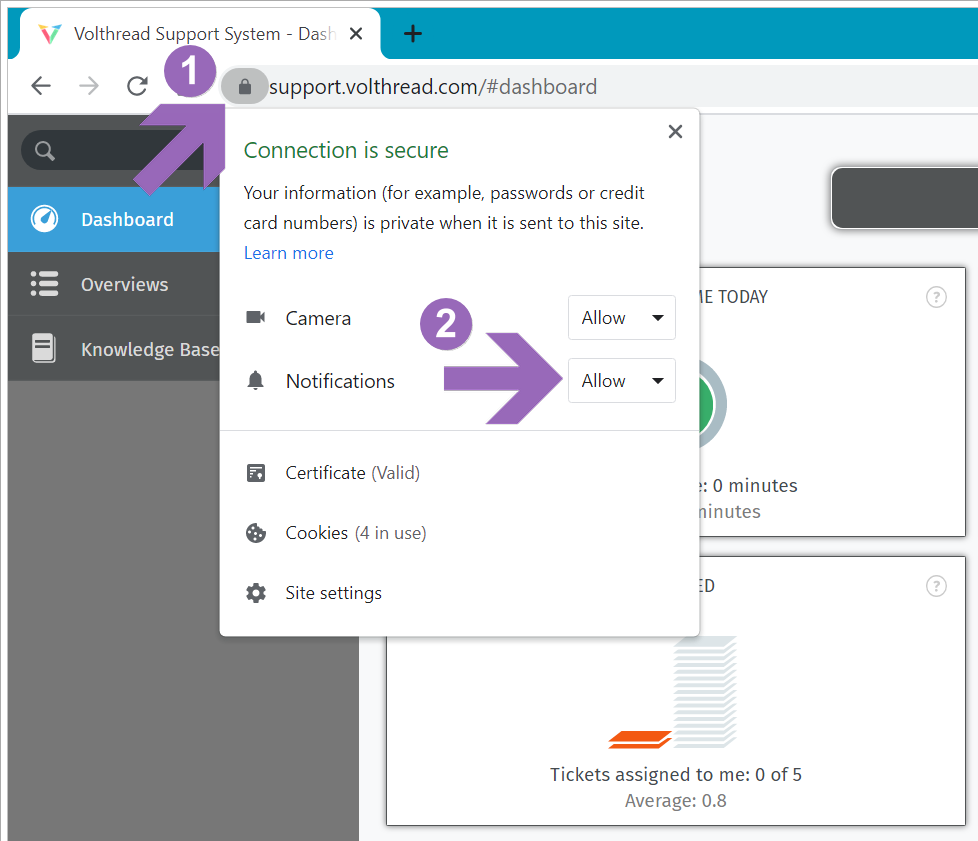The image size is (978, 841).
Task: Click the lock icon in address bar
Action: [245, 87]
